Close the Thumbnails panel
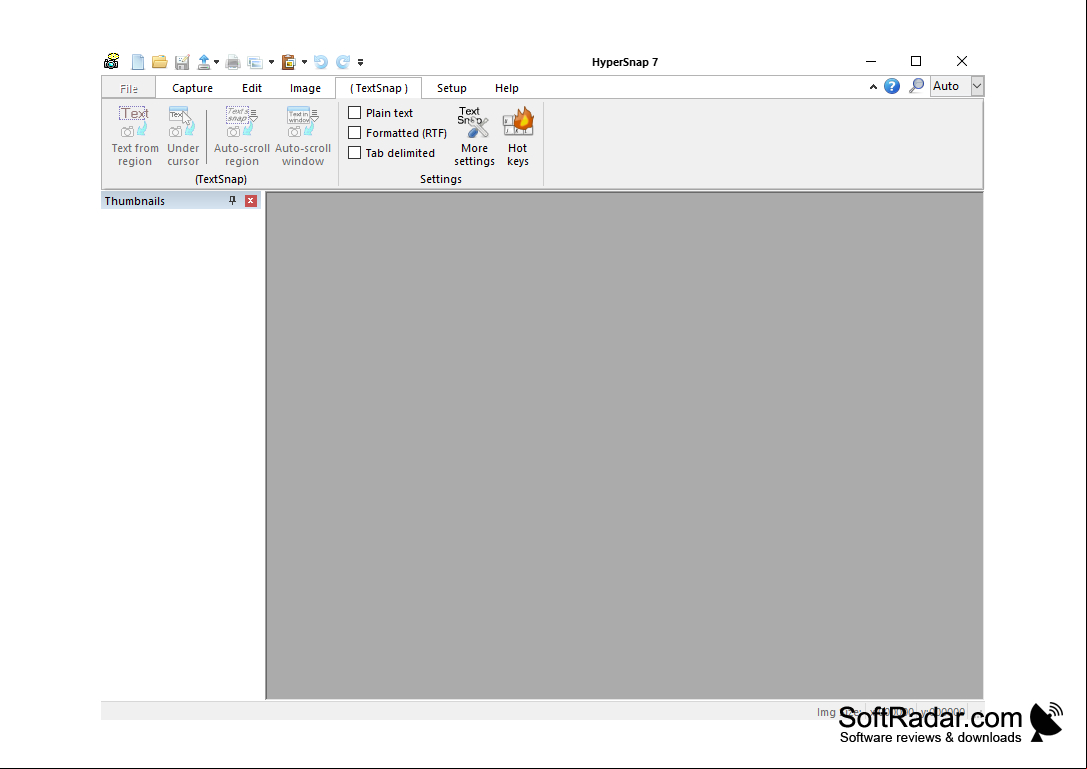1087x769 pixels. (x=251, y=200)
